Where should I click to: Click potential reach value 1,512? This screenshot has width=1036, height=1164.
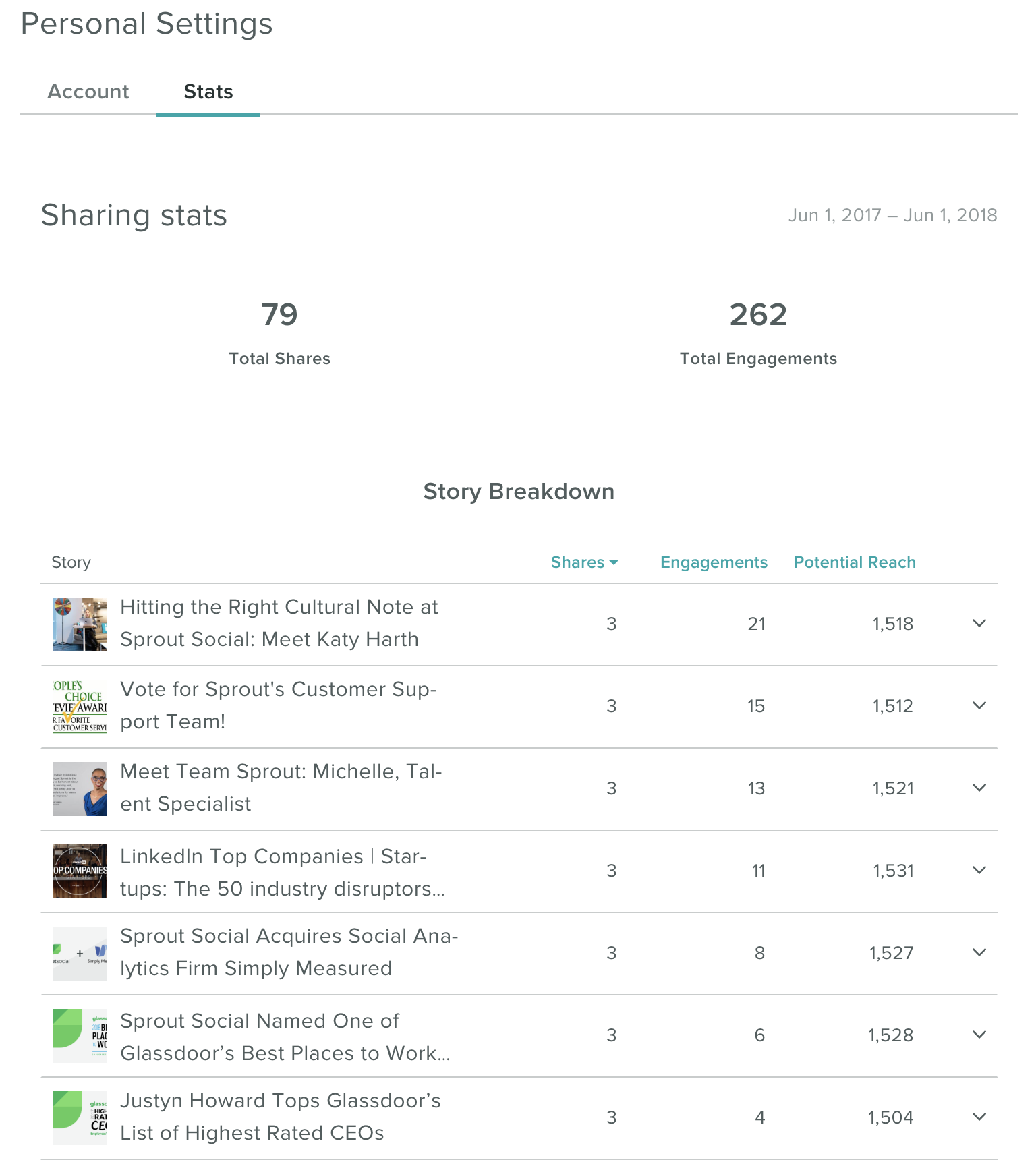(x=893, y=706)
